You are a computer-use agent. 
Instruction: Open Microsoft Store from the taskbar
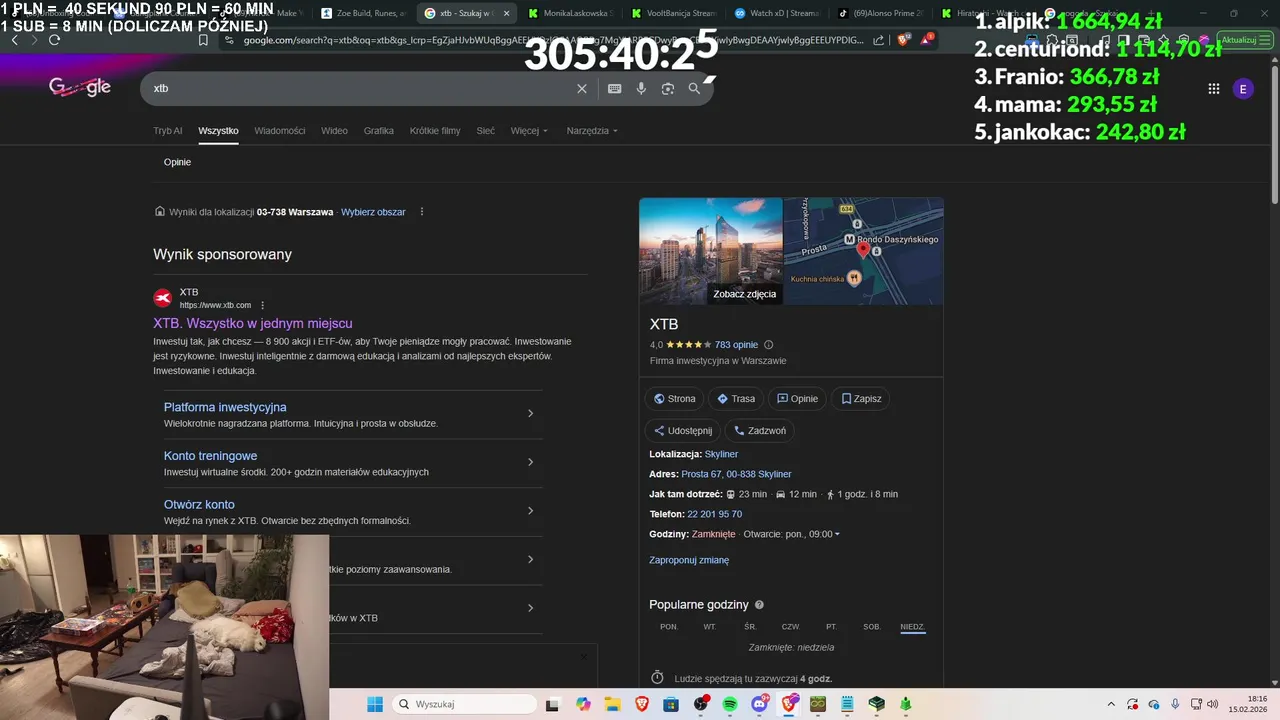coord(671,704)
